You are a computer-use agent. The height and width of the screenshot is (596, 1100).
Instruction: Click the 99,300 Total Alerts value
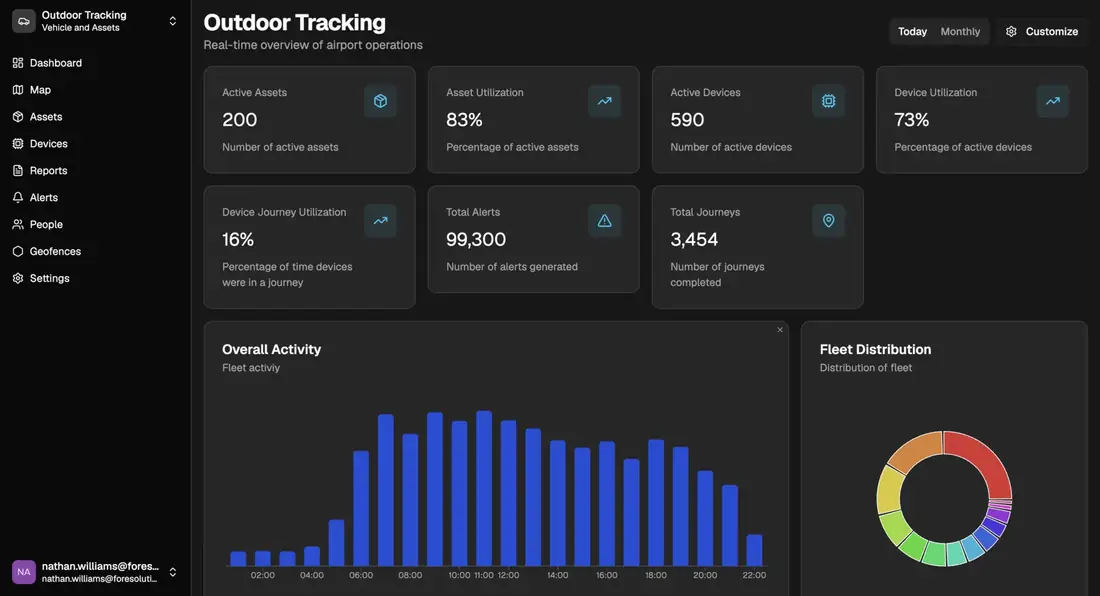[x=476, y=240]
